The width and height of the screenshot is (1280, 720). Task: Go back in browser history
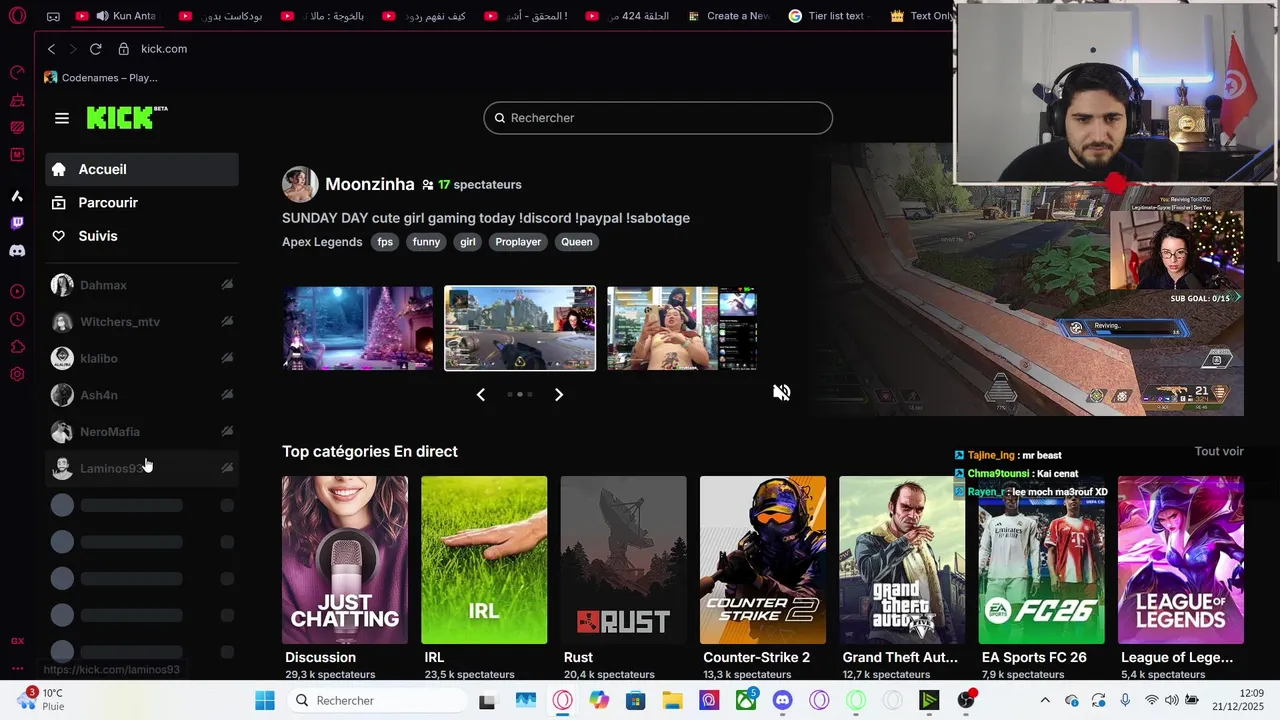[x=51, y=49]
